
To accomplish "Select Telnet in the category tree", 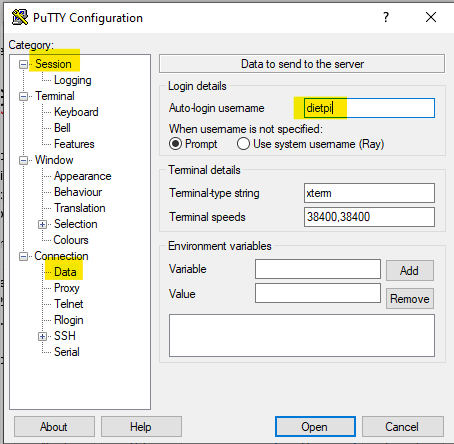I will click(69, 304).
